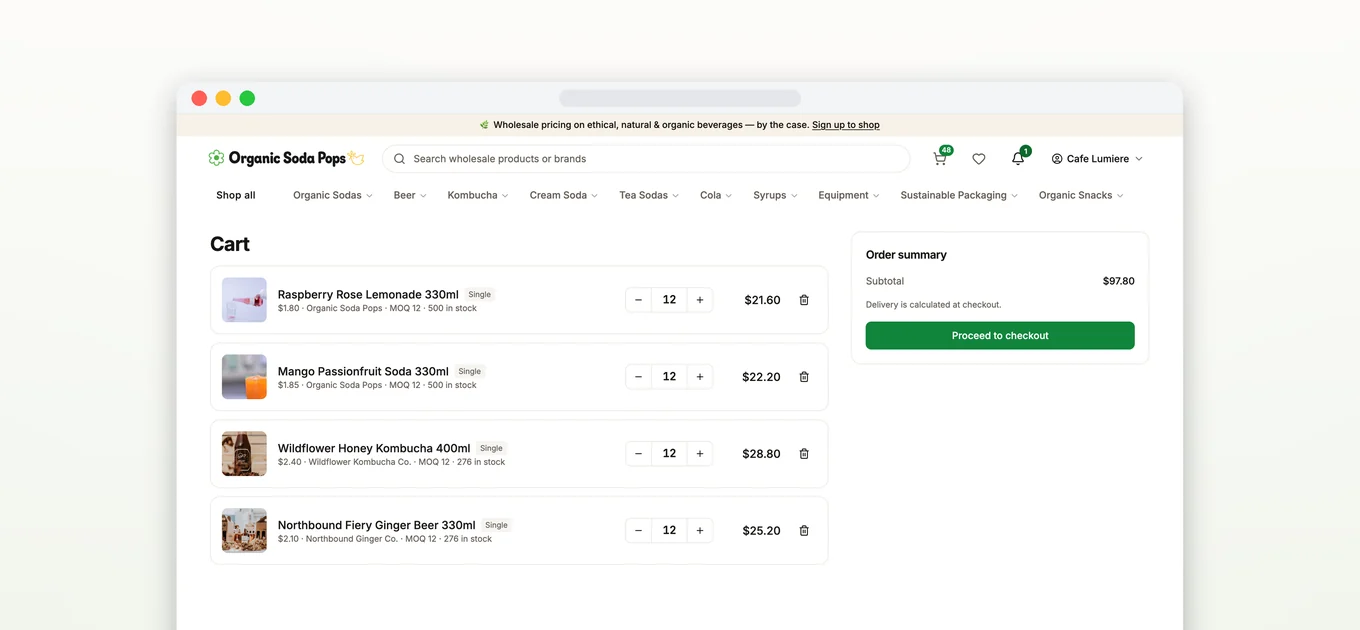Open Mango Passionfruit Soda 330ml product

point(363,371)
